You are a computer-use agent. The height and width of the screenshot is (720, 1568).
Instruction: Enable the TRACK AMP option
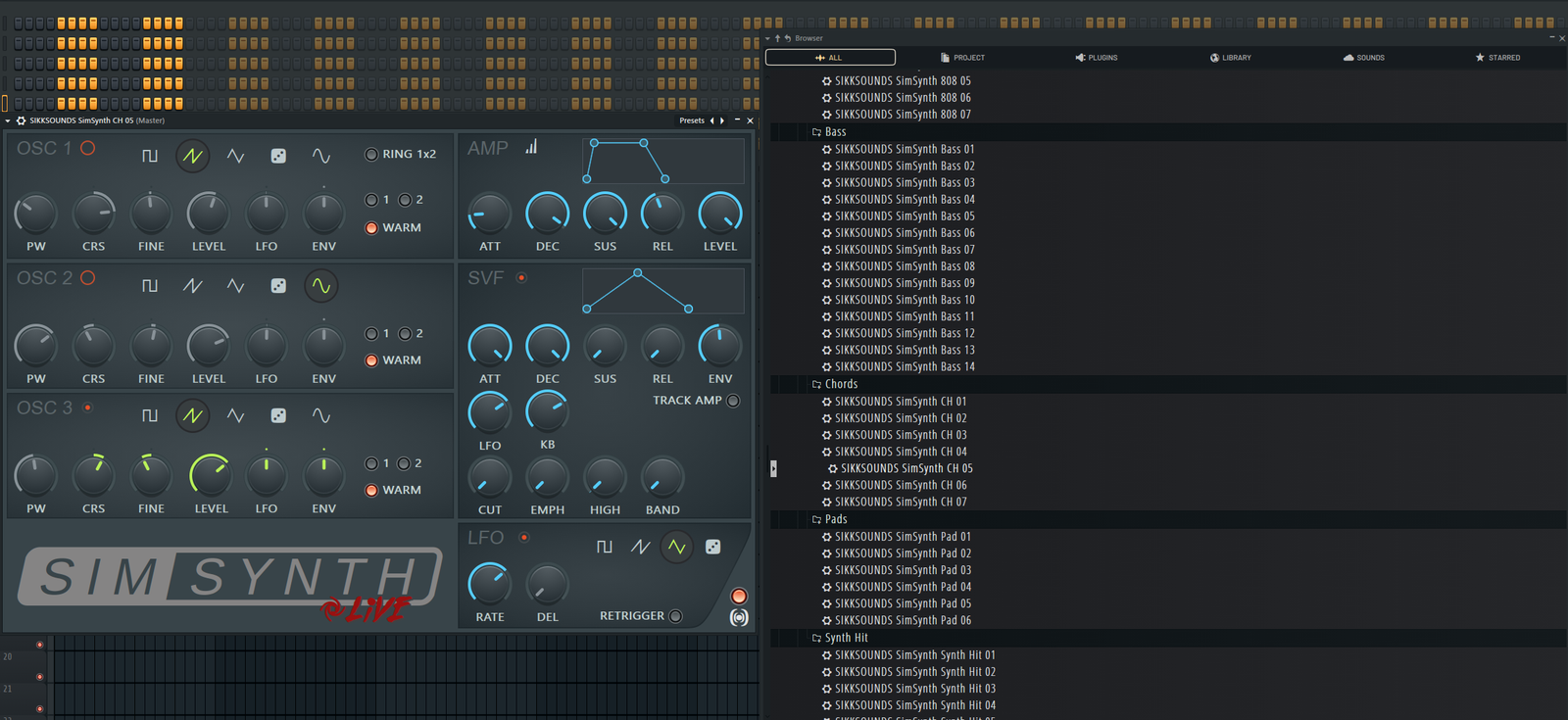pyautogui.click(x=733, y=401)
